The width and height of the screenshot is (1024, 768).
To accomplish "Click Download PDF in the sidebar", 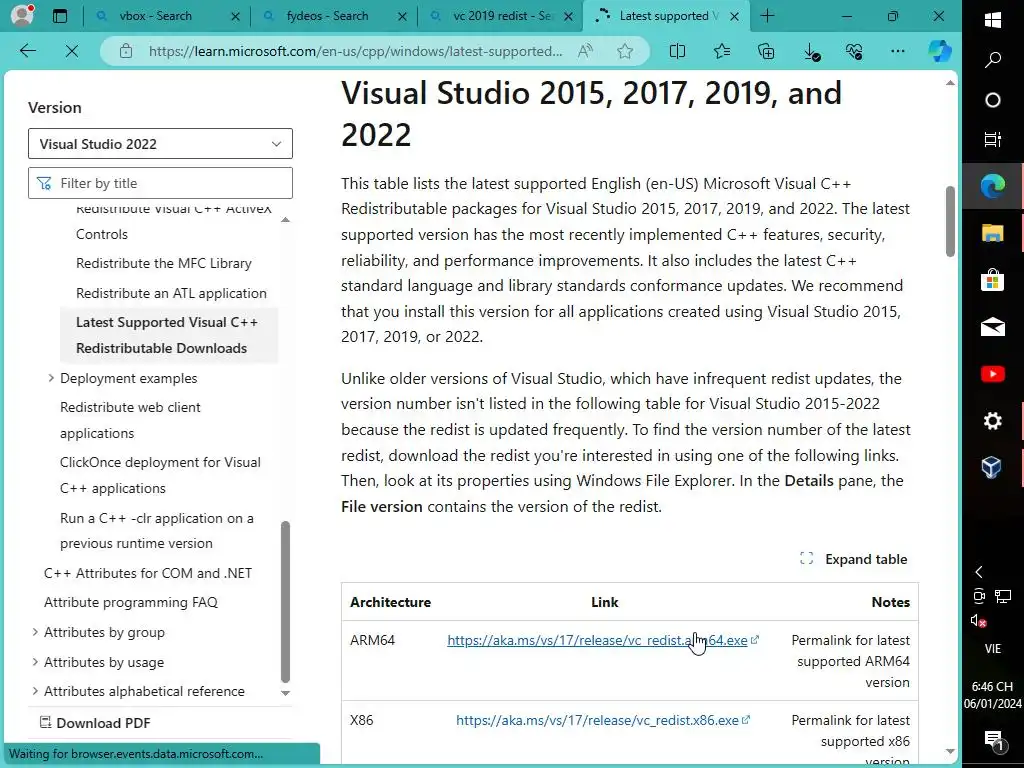I will [x=95, y=723].
